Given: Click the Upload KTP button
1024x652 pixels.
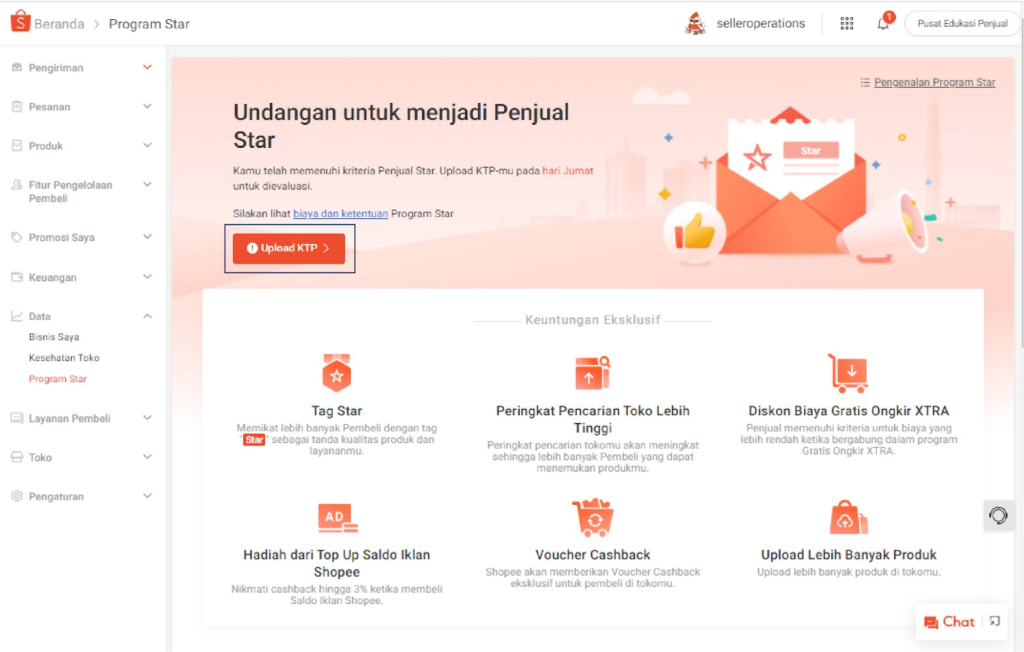Looking at the screenshot, I should (289, 248).
